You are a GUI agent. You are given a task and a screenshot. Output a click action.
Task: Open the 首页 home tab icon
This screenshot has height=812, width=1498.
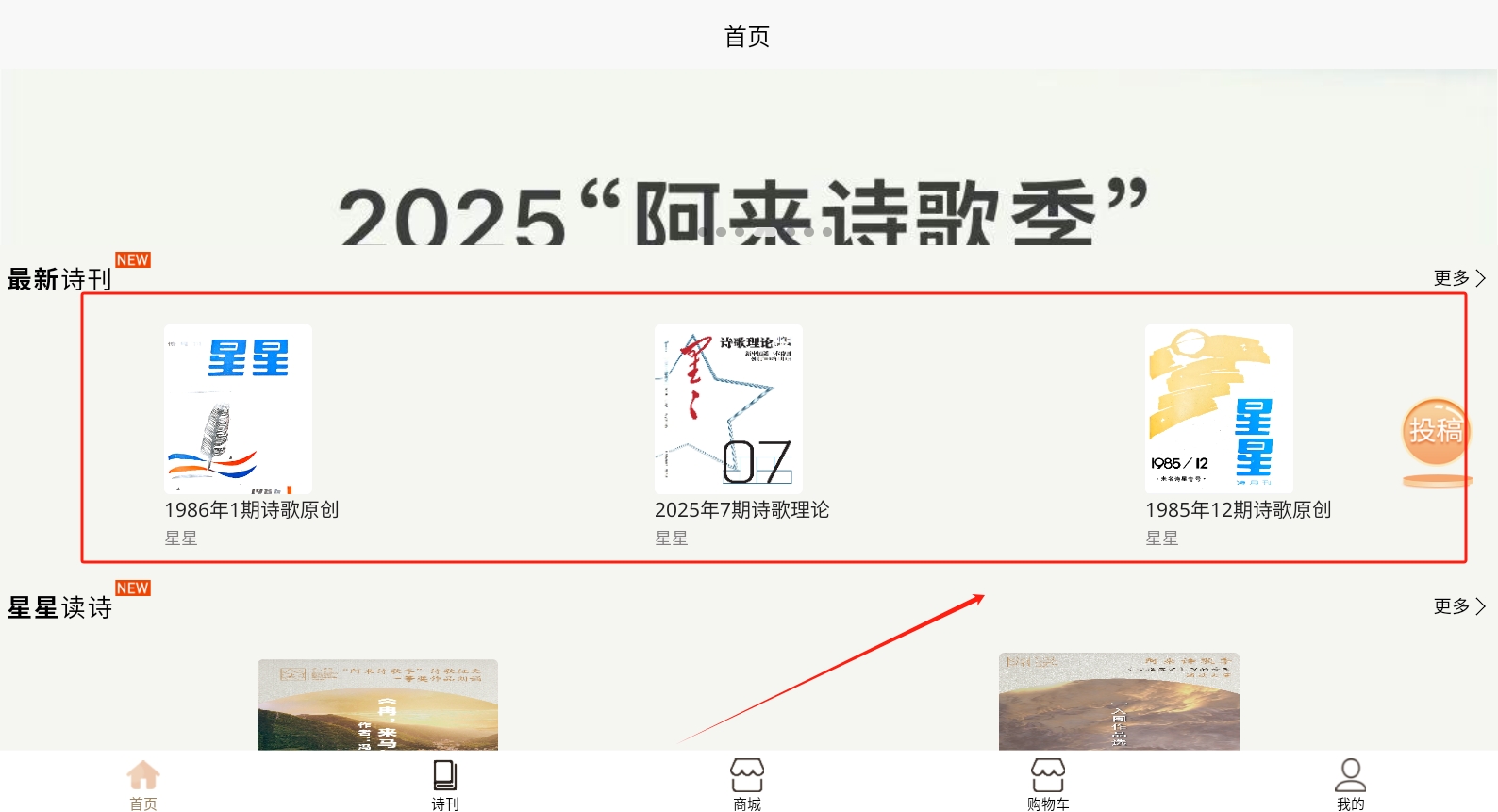(x=143, y=775)
